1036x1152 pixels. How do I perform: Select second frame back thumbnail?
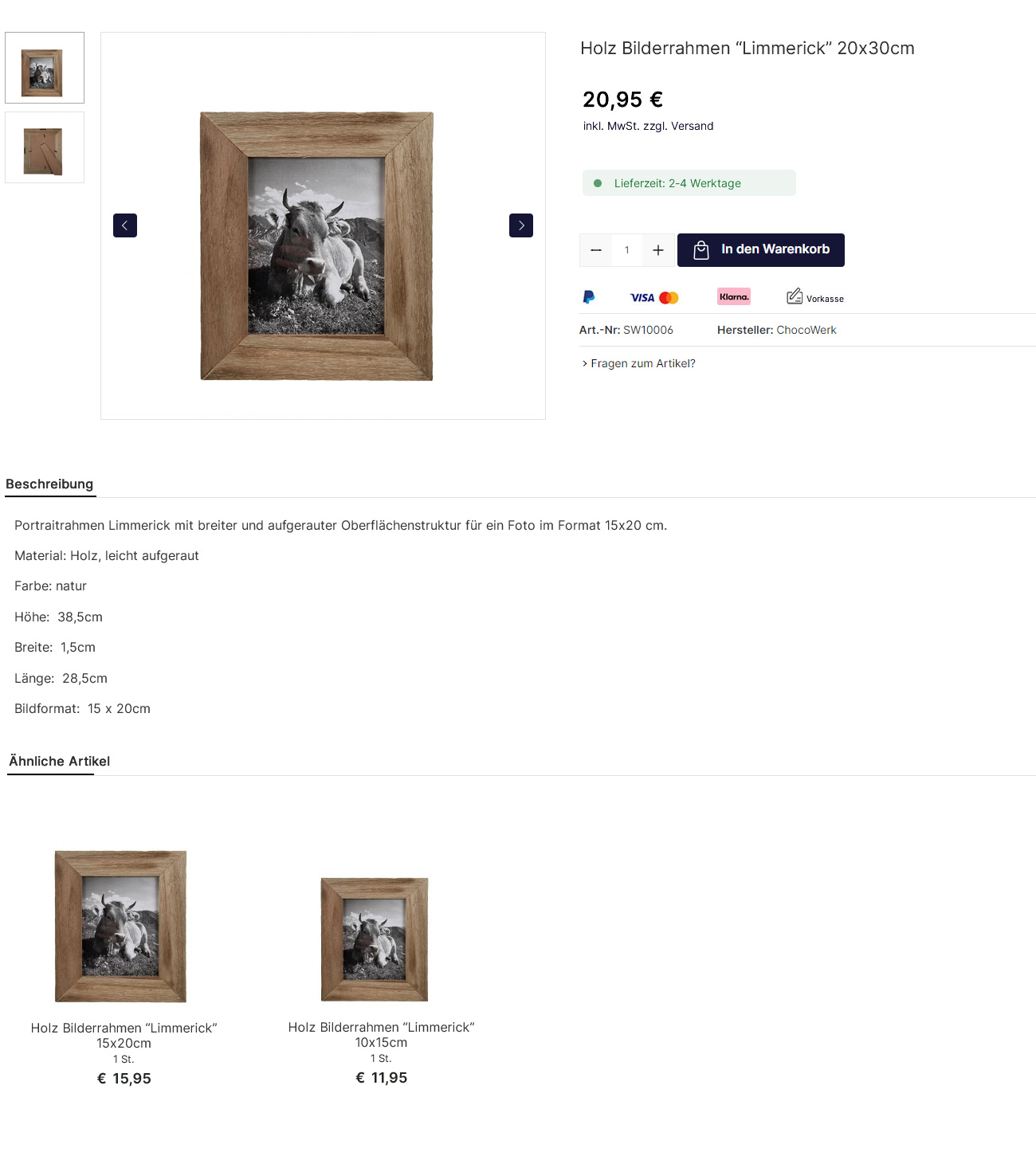point(45,147)
